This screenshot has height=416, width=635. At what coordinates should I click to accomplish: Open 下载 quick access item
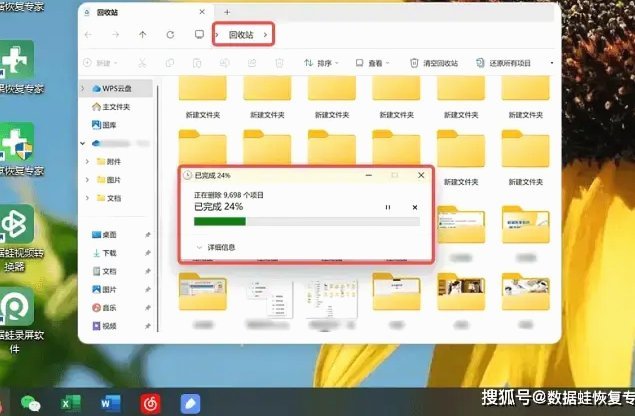[x=104, y=253]
